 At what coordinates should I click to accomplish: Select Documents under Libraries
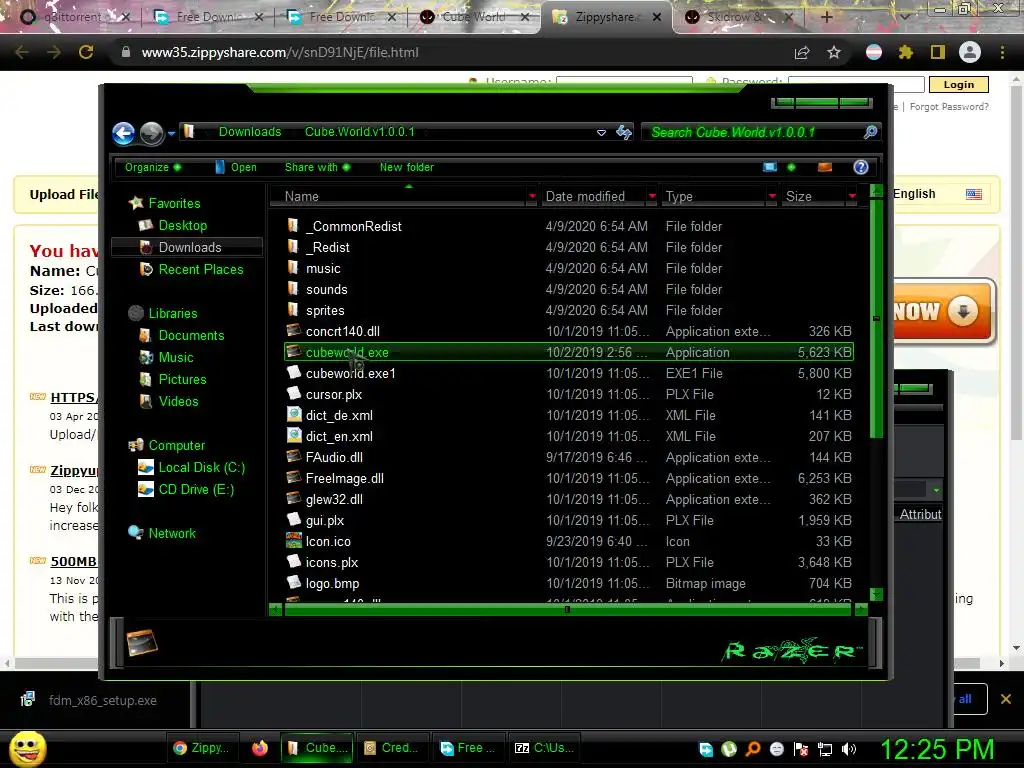point(191,335)
